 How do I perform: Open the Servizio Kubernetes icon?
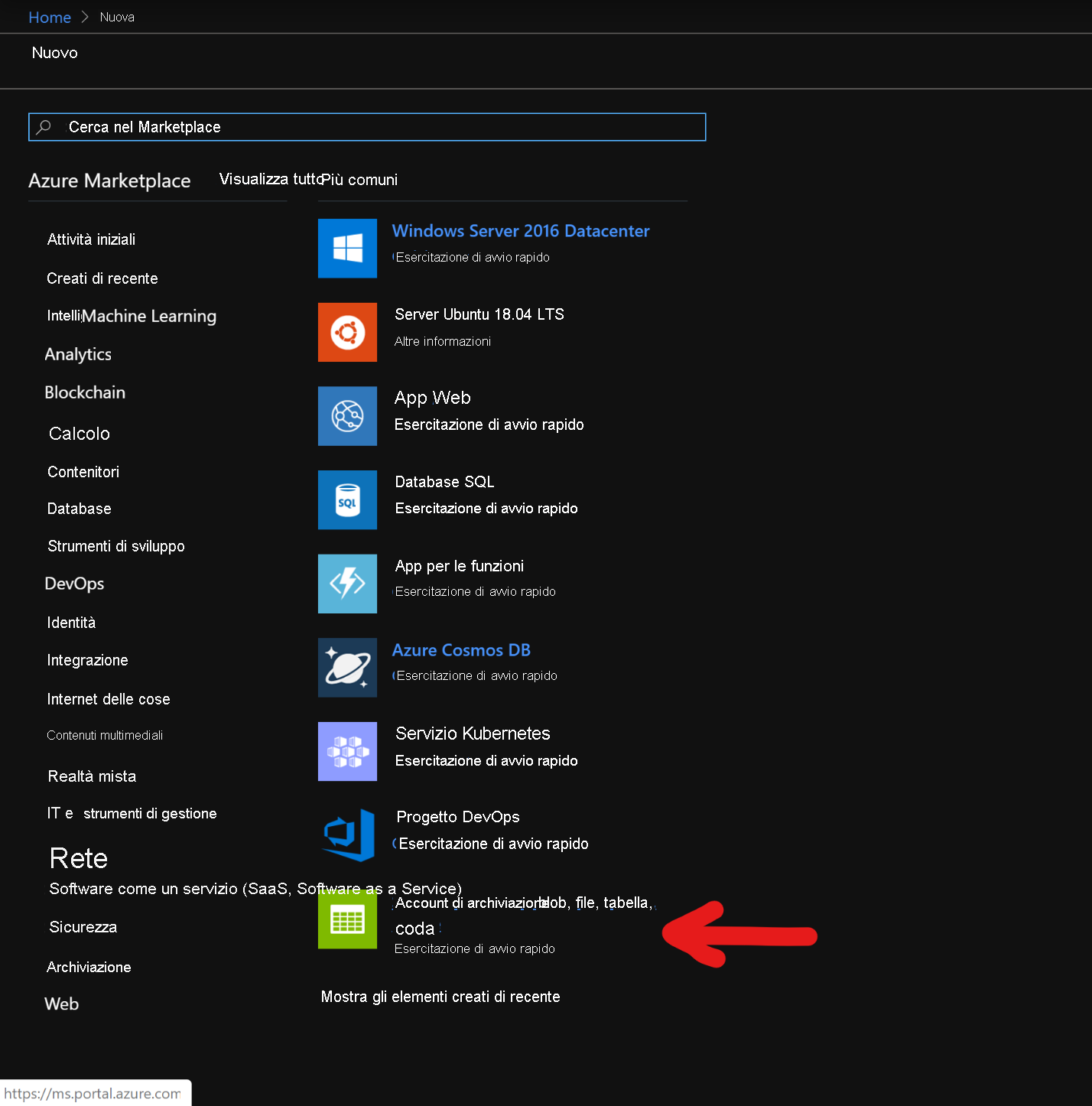pyautogui.click(x=347, y=751)
